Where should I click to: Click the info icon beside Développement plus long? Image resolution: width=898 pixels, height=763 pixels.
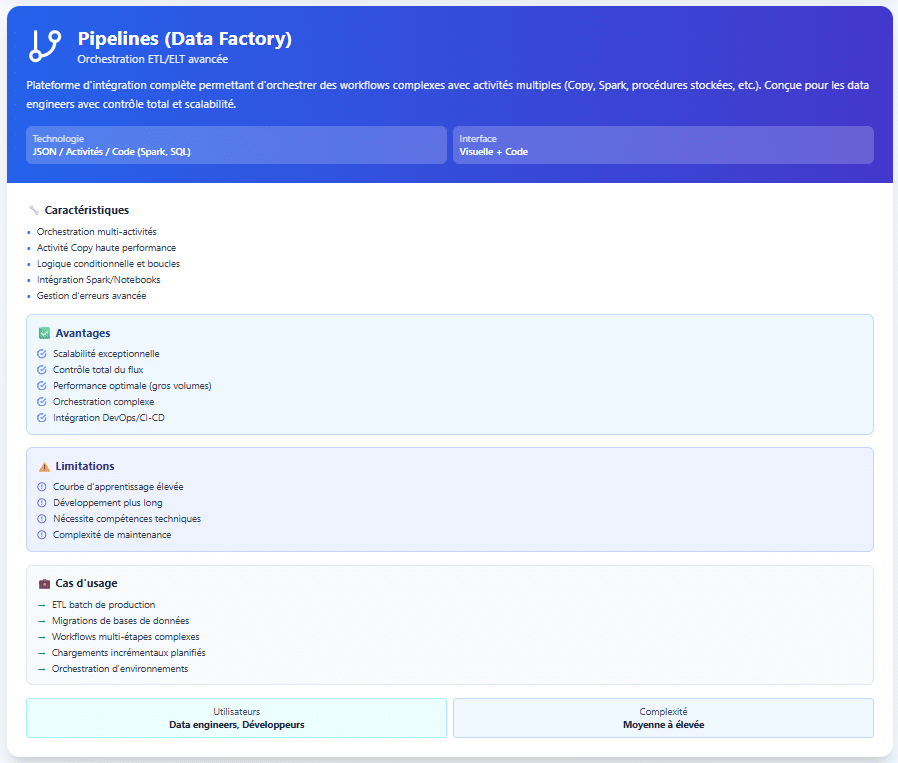[x=42, y=503]
